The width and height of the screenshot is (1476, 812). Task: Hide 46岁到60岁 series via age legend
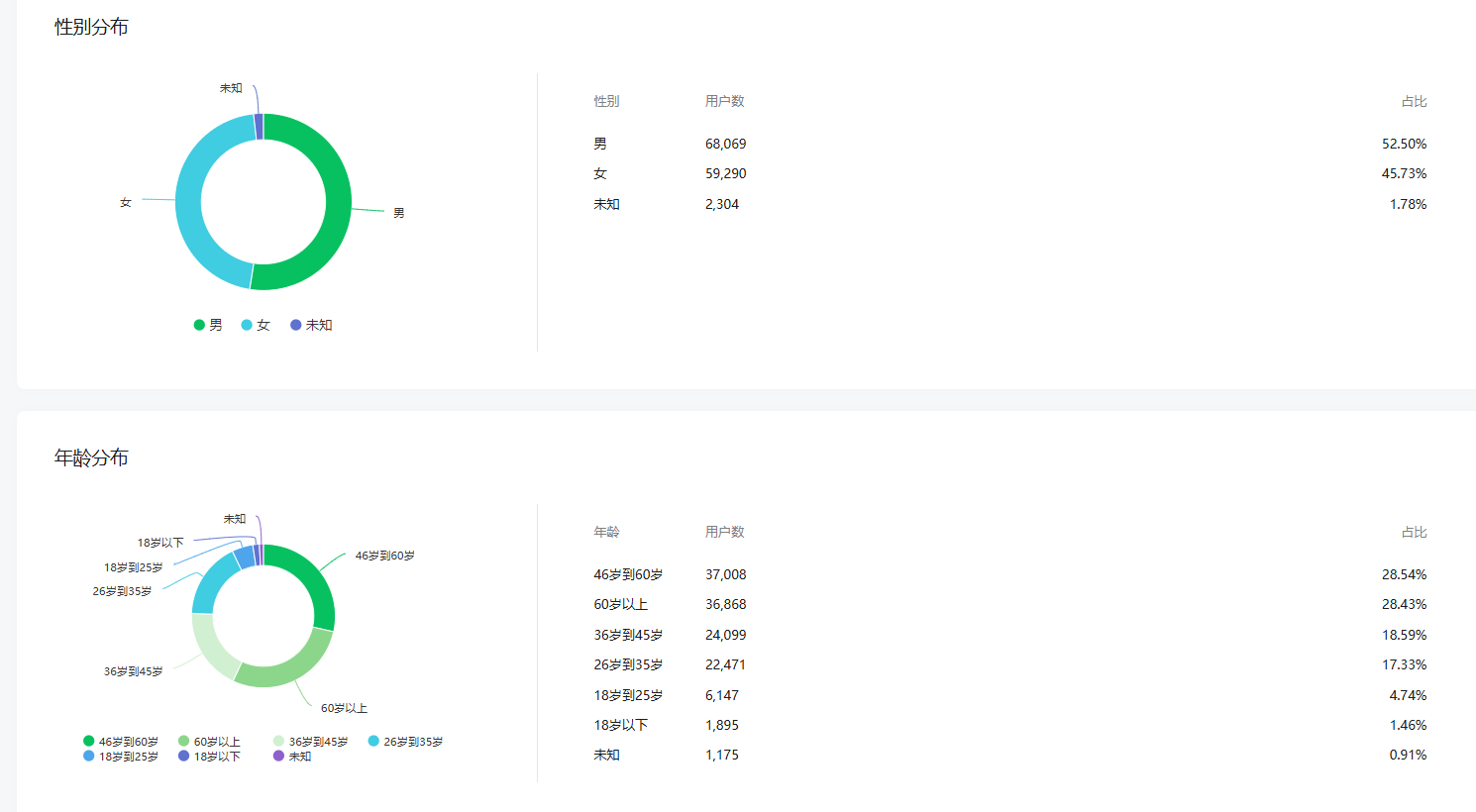point(121,742)
